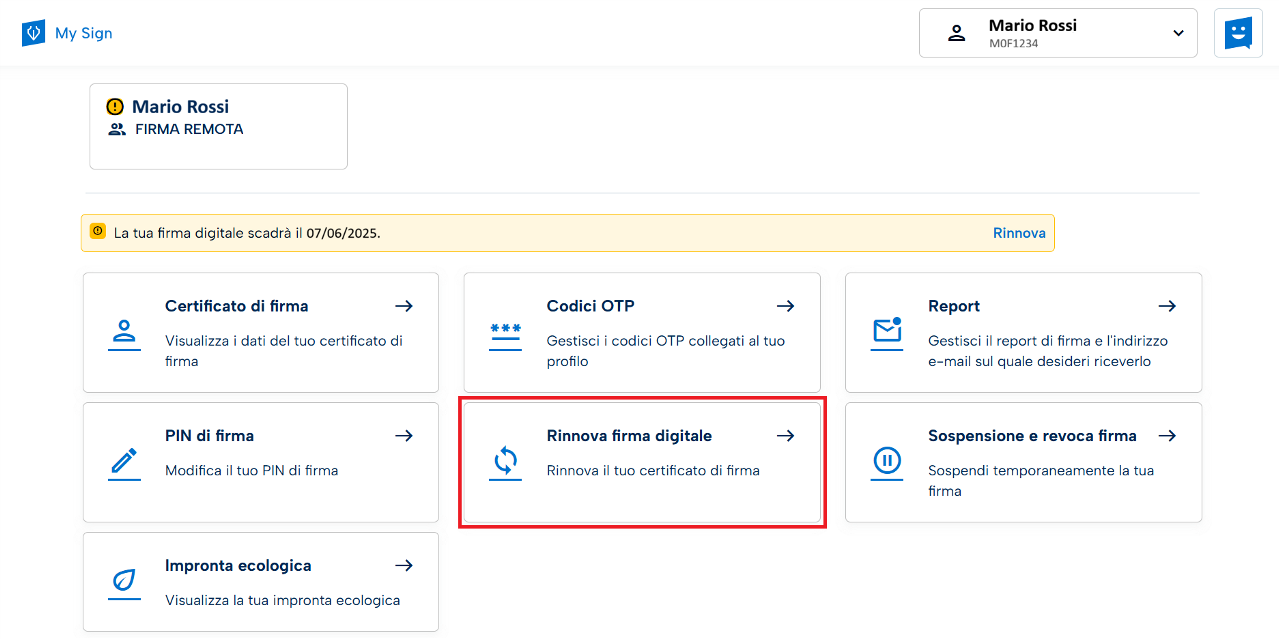The image size is (1280, 639).
Task: Open the Certificato di firma arrow
Action: pos(403,306)
